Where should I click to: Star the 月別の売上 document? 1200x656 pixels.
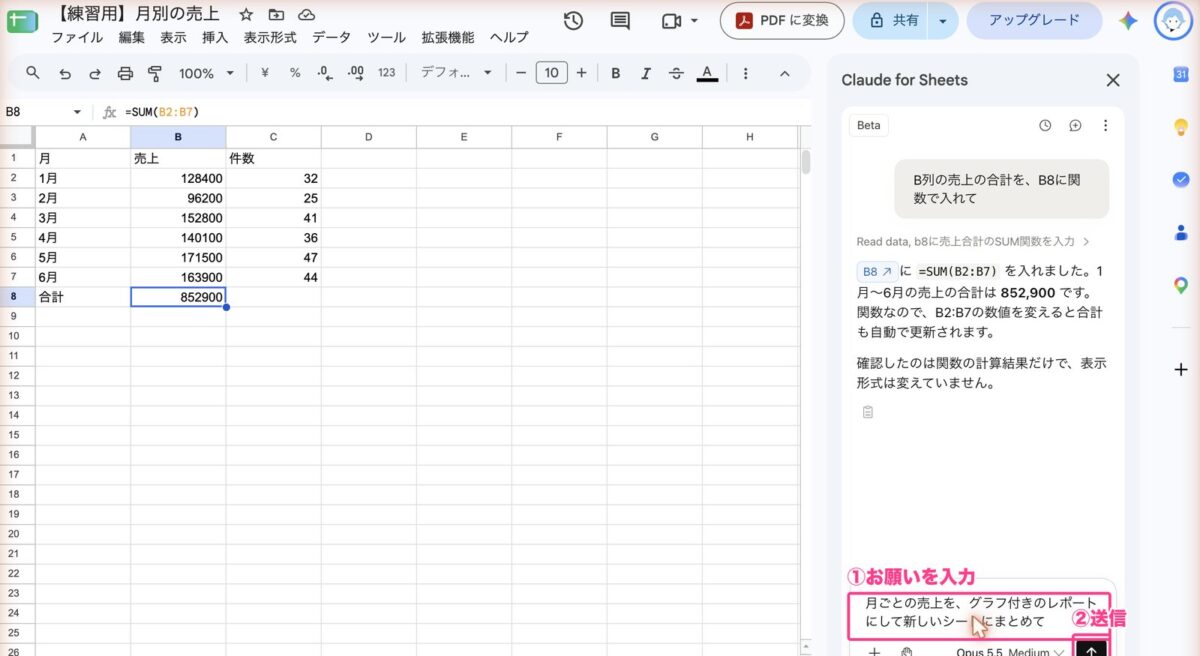[246, 15]
